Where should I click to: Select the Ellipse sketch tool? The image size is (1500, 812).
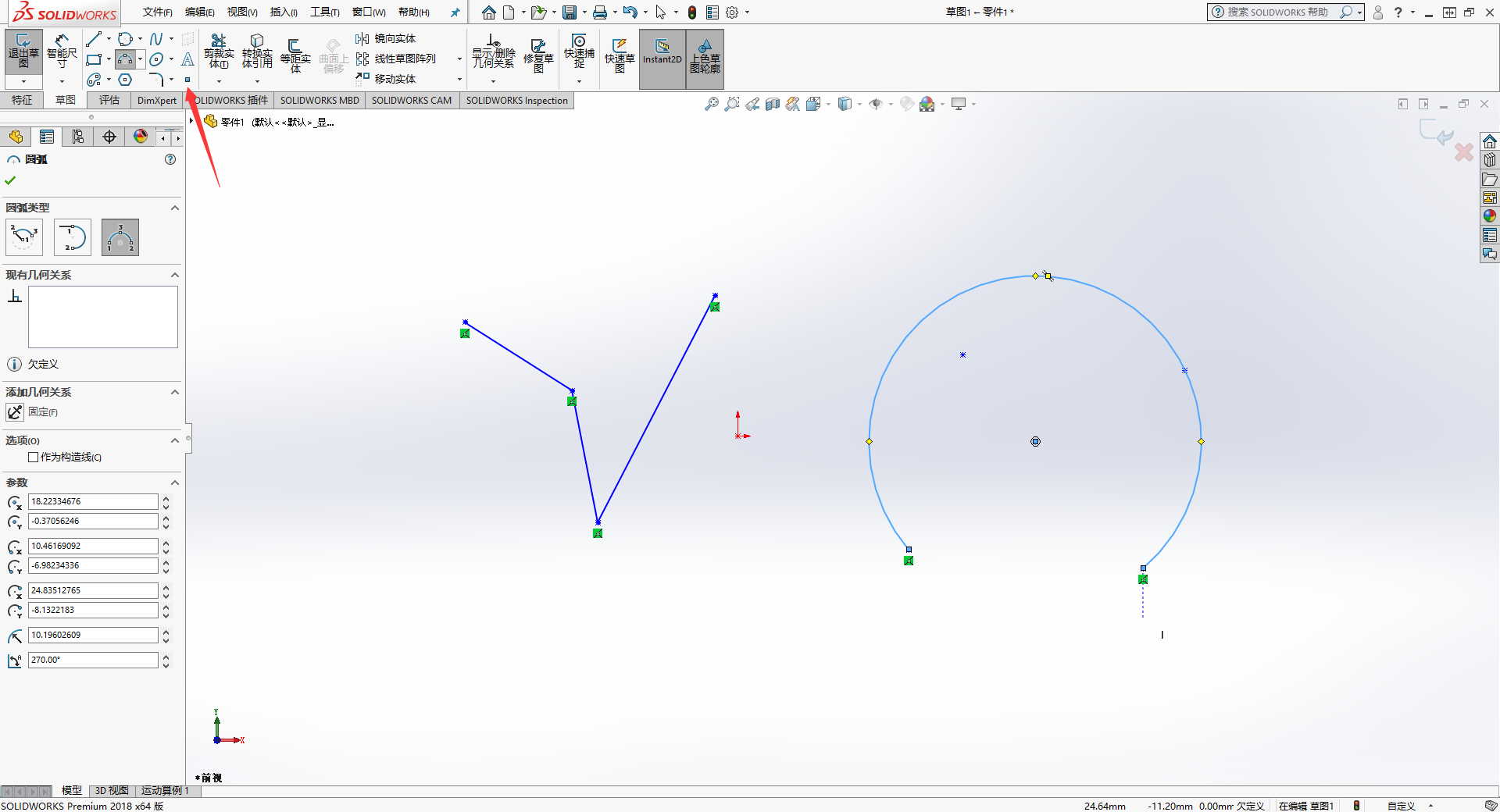(x=156, y=59)
